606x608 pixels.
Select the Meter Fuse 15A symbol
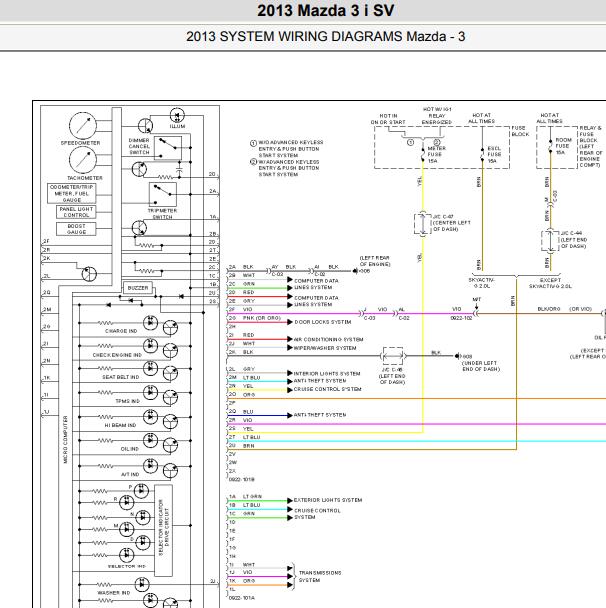point(423,154)
